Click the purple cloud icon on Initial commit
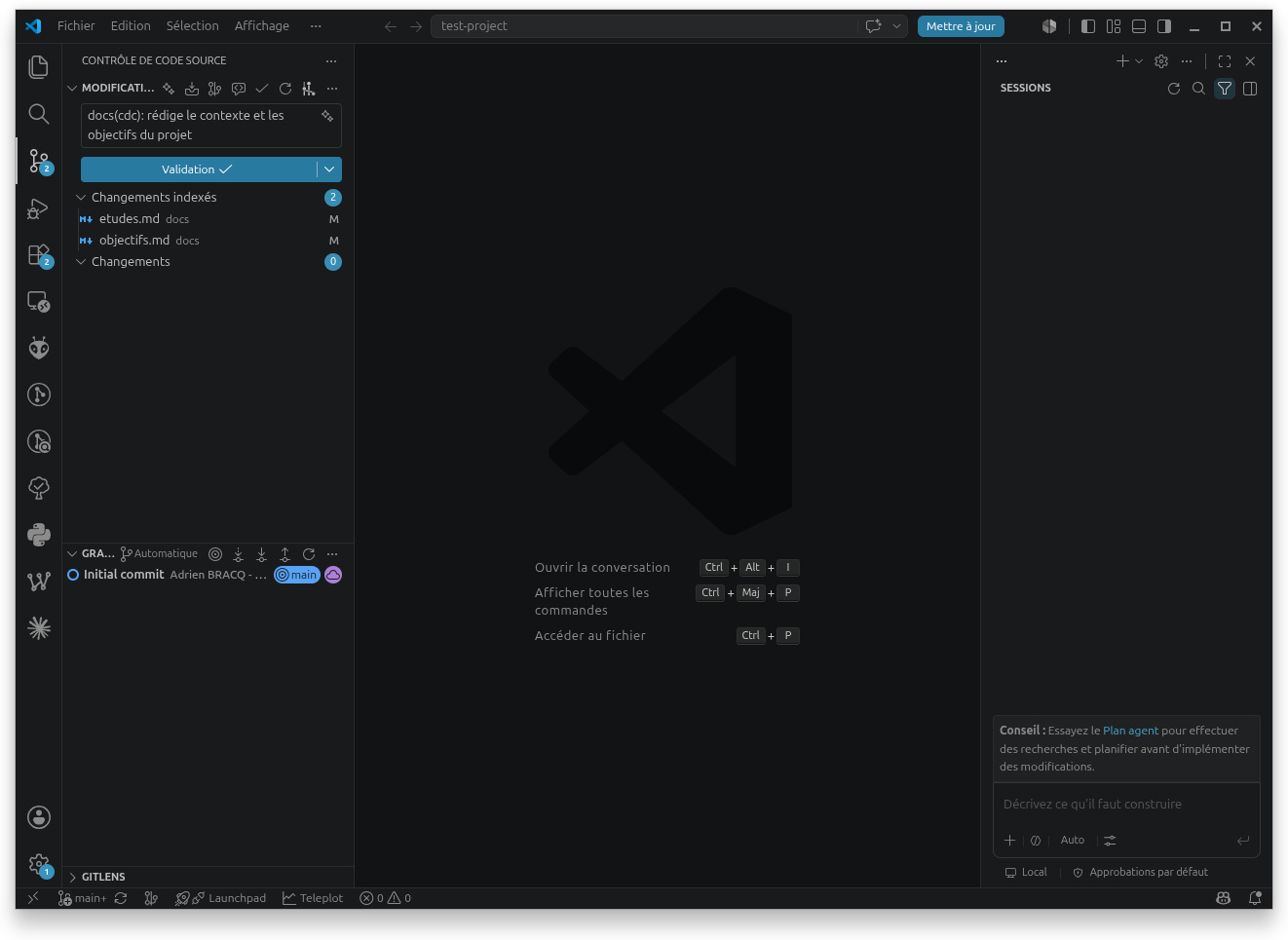This screenshot has height=940, width=1288. (333, 575)
